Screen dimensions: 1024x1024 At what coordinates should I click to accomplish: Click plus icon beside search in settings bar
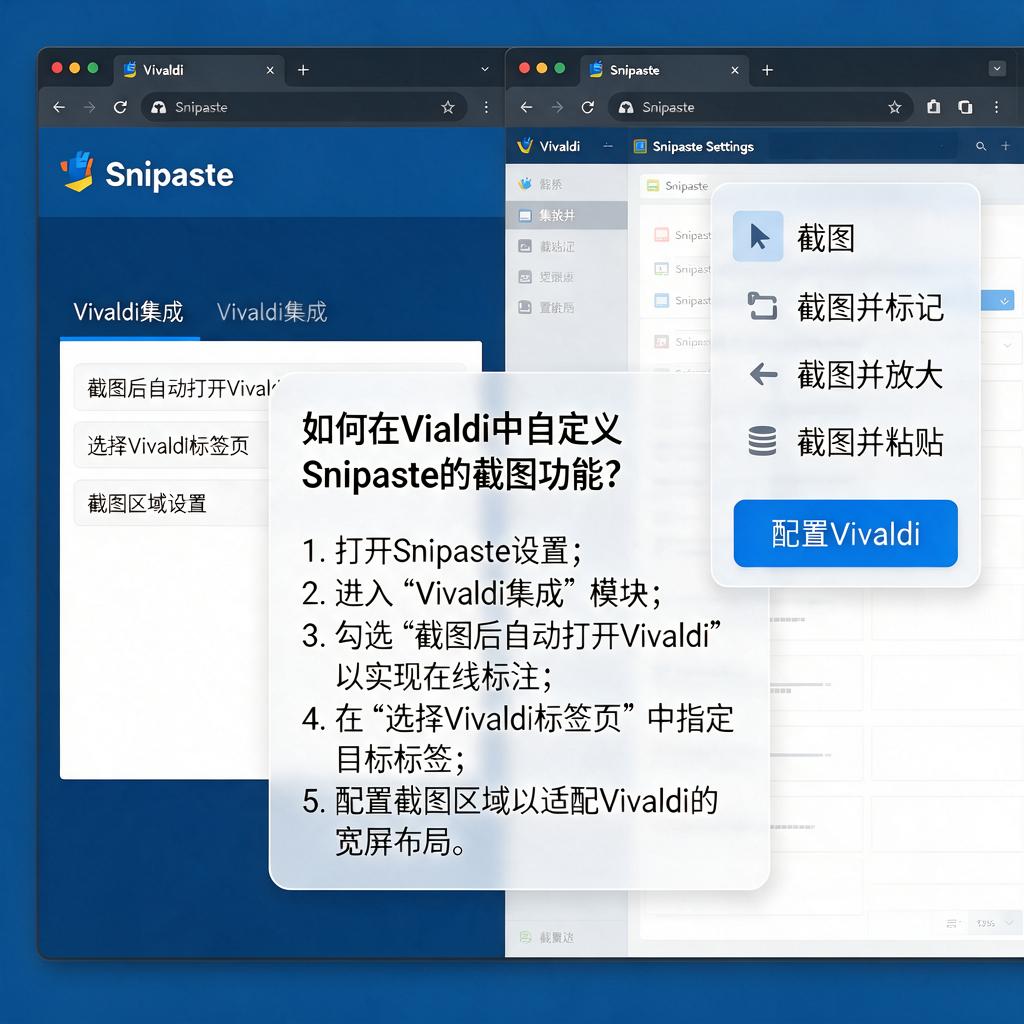pos(1006,146)
